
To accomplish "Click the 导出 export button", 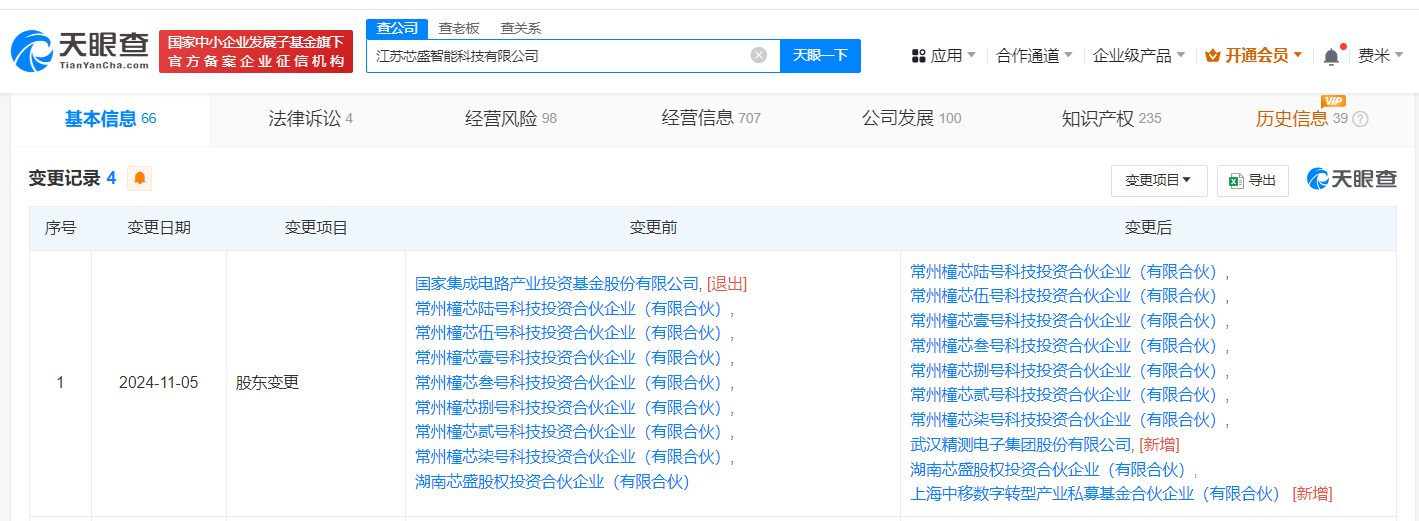I will (1253, 180).
